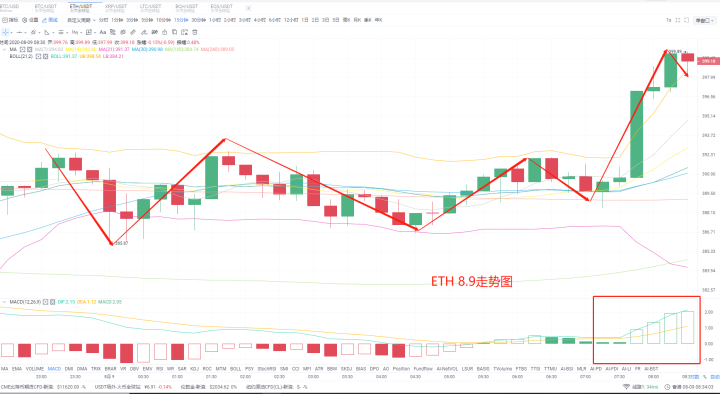Switch sub-chart to KDJ indicator

point(194,369)
